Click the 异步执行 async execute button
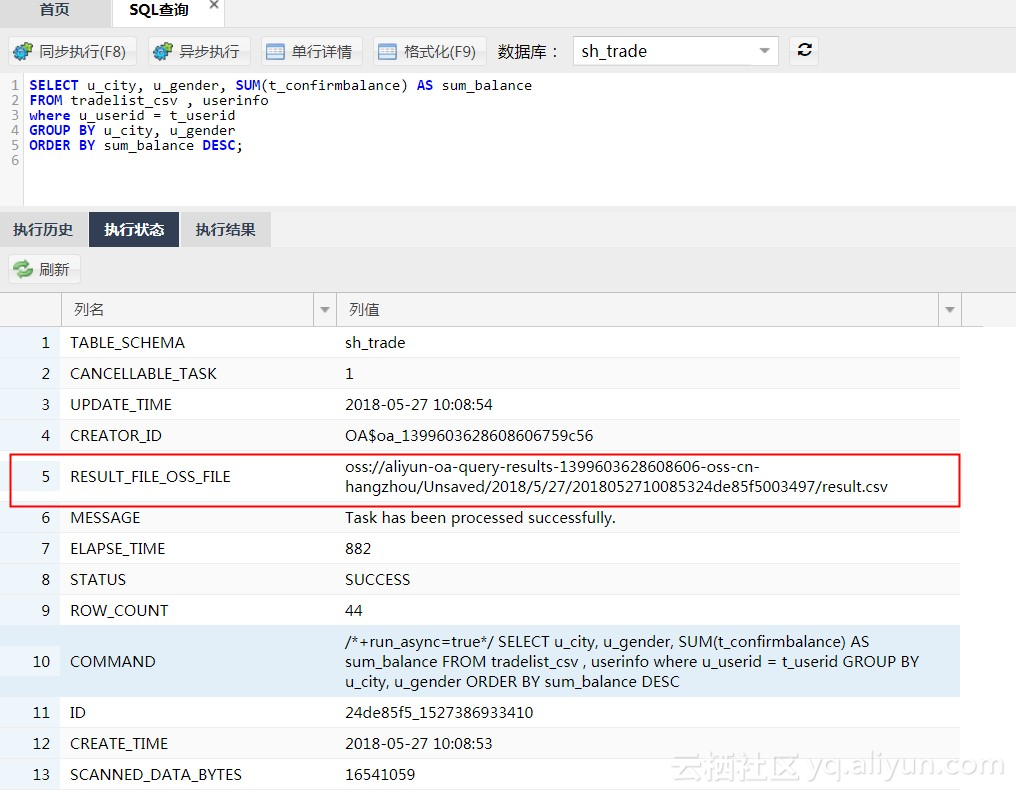The image size is (1016, 793). pyautogui.click(x=199, y=51)
